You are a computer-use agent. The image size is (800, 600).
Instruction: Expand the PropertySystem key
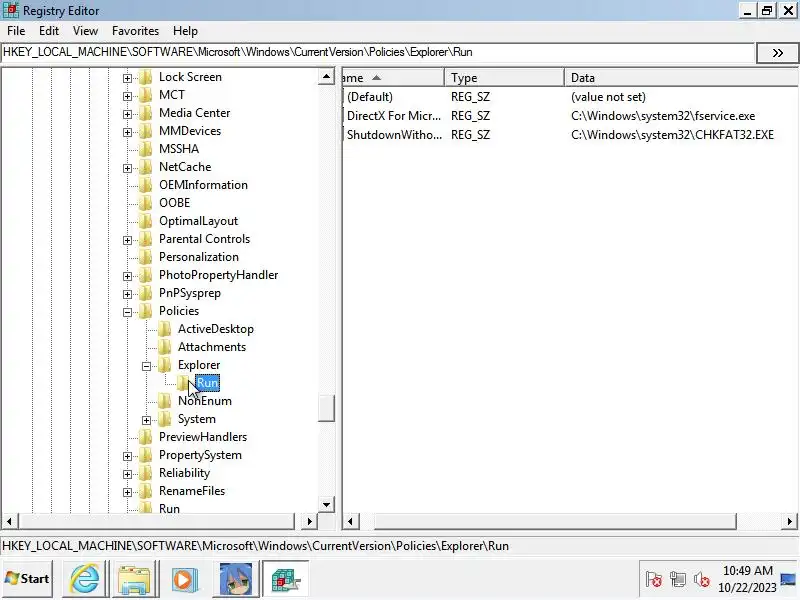click(x=128, y=456)
